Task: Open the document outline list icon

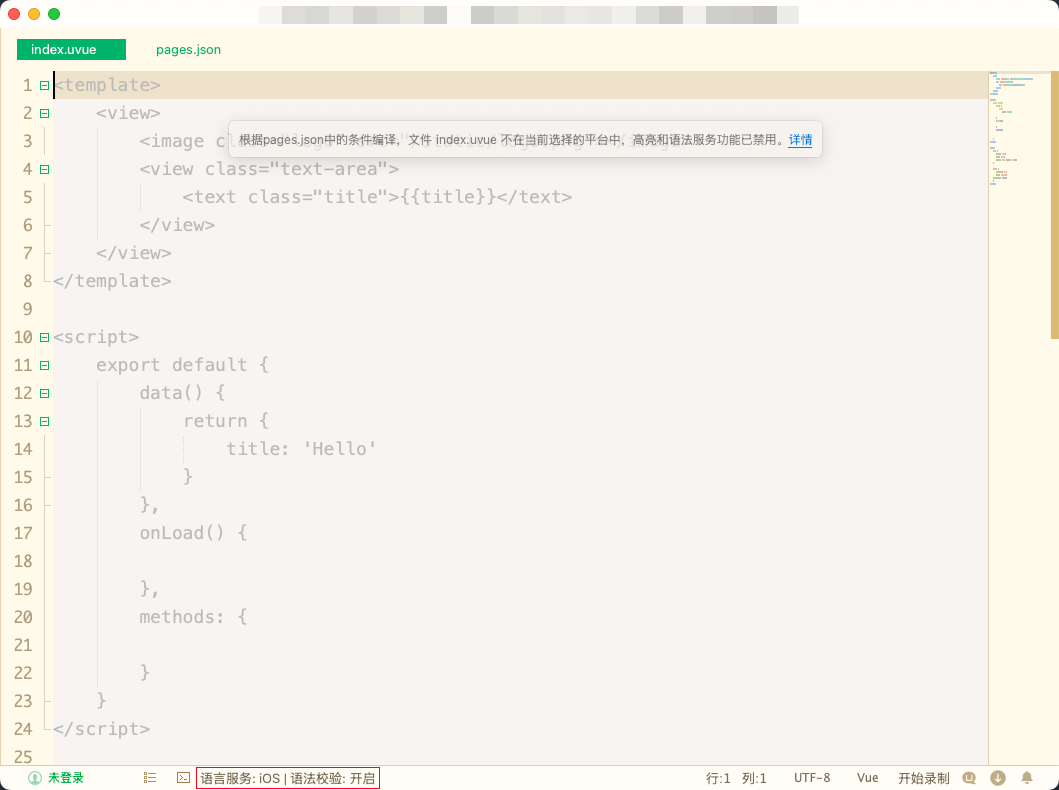Action: [x=150, y=778]
